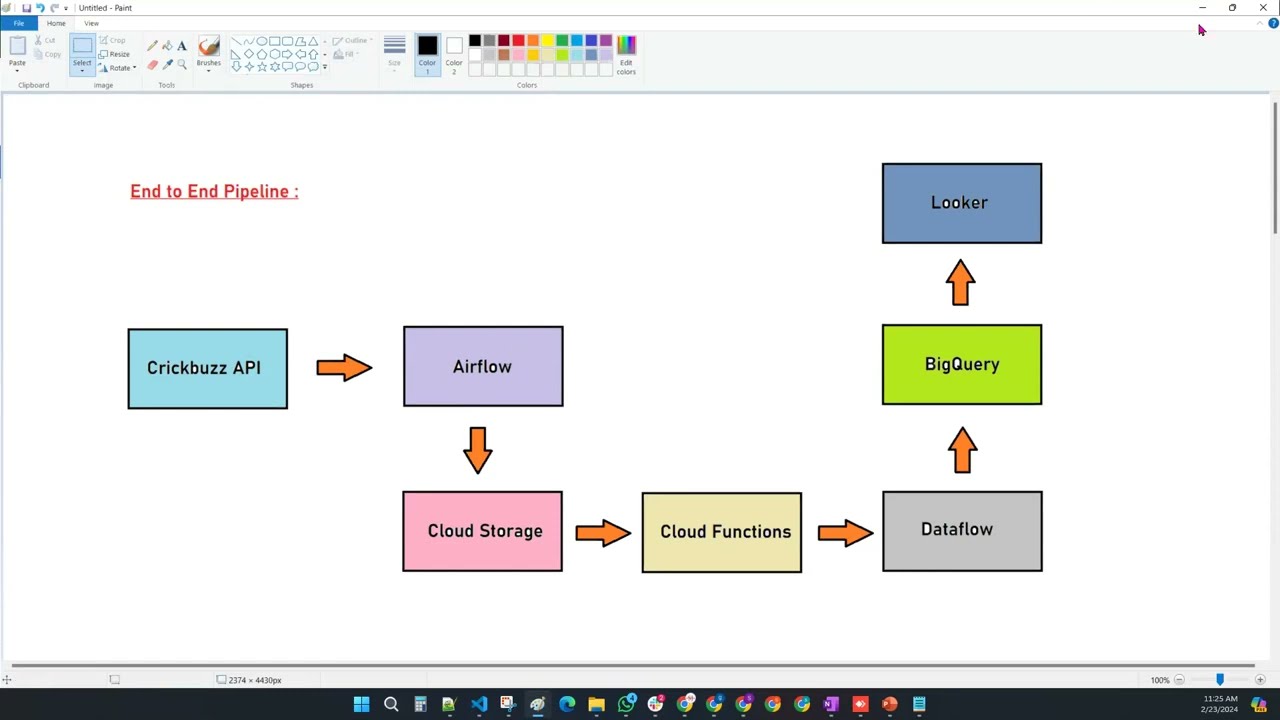
Task: Select the Pencil tool
Action: click(x=152, y=46)
